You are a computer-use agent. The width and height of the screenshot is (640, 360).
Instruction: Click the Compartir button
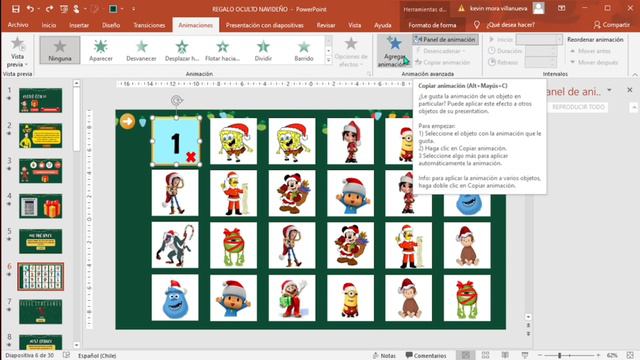click(x=611, y=25)
